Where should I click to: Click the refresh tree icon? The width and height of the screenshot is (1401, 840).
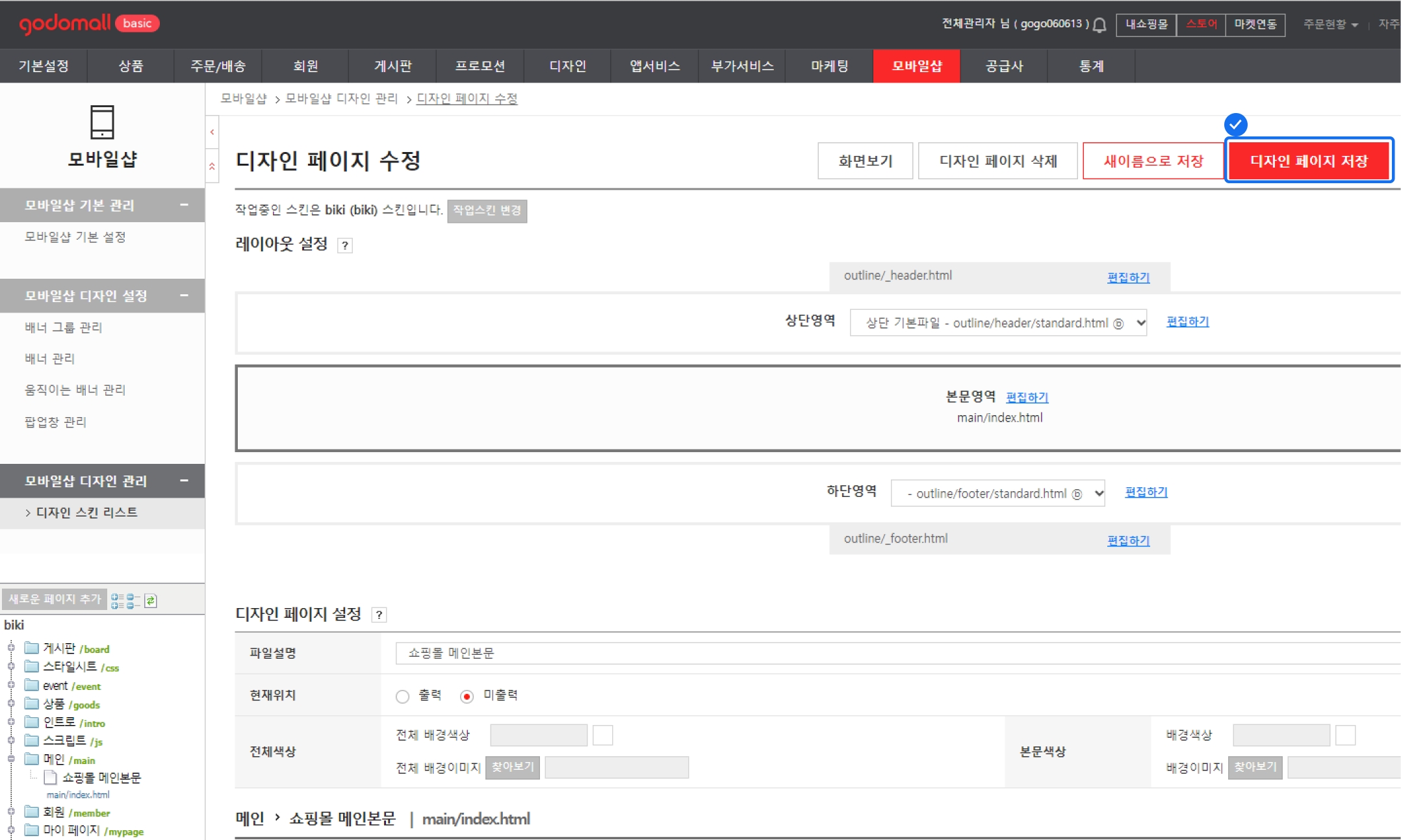[x=151, y=600]
